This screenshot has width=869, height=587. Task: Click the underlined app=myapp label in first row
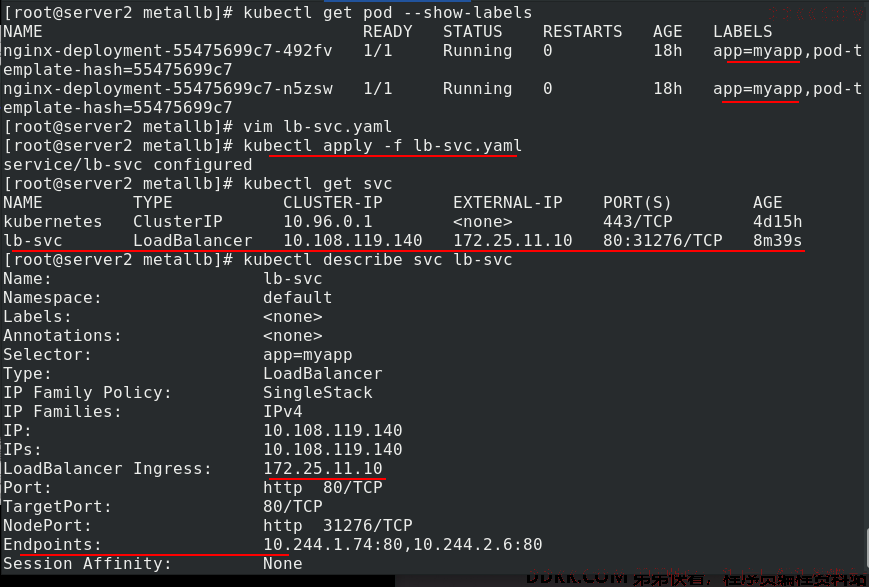(758, 51)
